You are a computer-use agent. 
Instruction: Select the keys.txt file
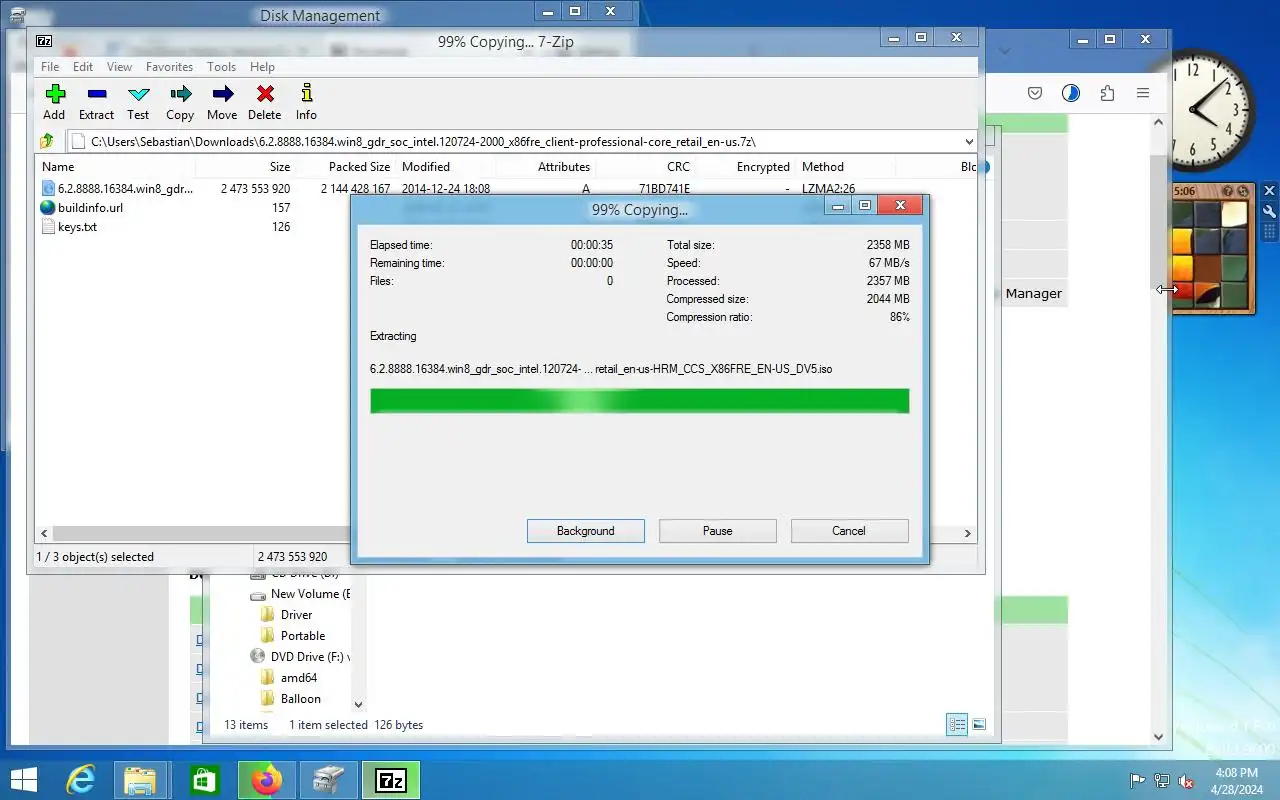point(77,227)
